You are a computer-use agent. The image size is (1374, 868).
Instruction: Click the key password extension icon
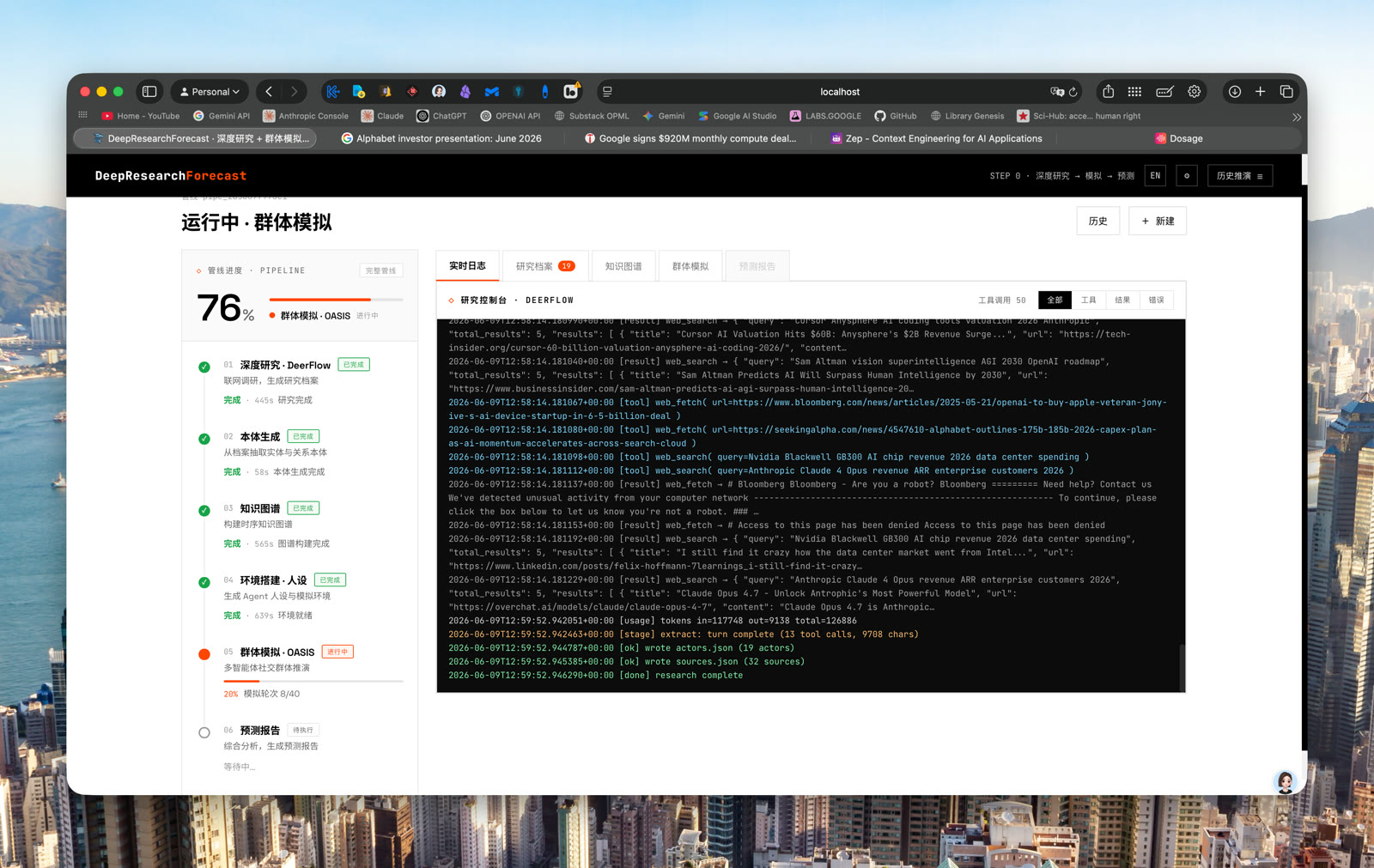point(519,92)
